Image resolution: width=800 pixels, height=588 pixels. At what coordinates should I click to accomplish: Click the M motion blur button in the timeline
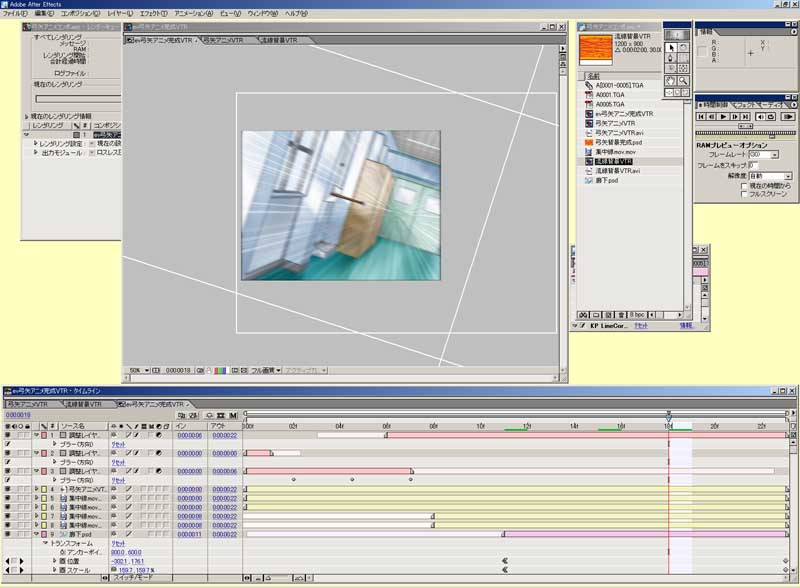[233, 415]
